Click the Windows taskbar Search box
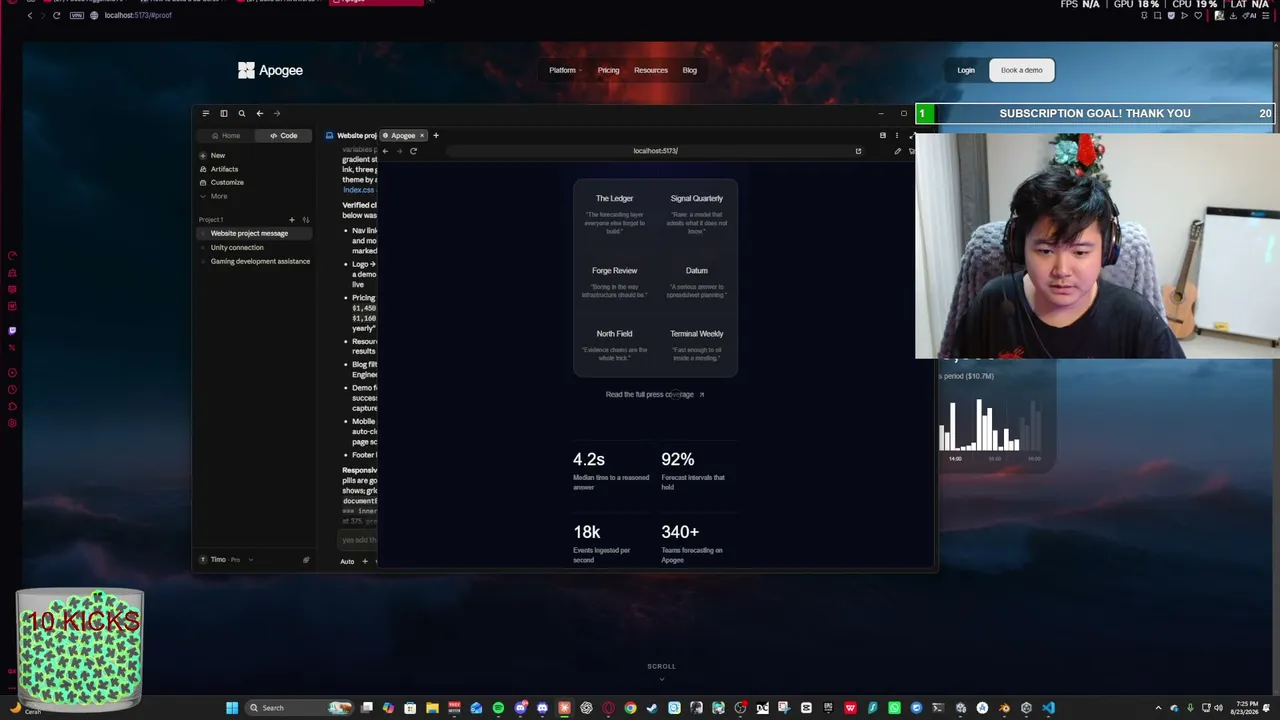The image size is (1280, 720). coord(299,708)
